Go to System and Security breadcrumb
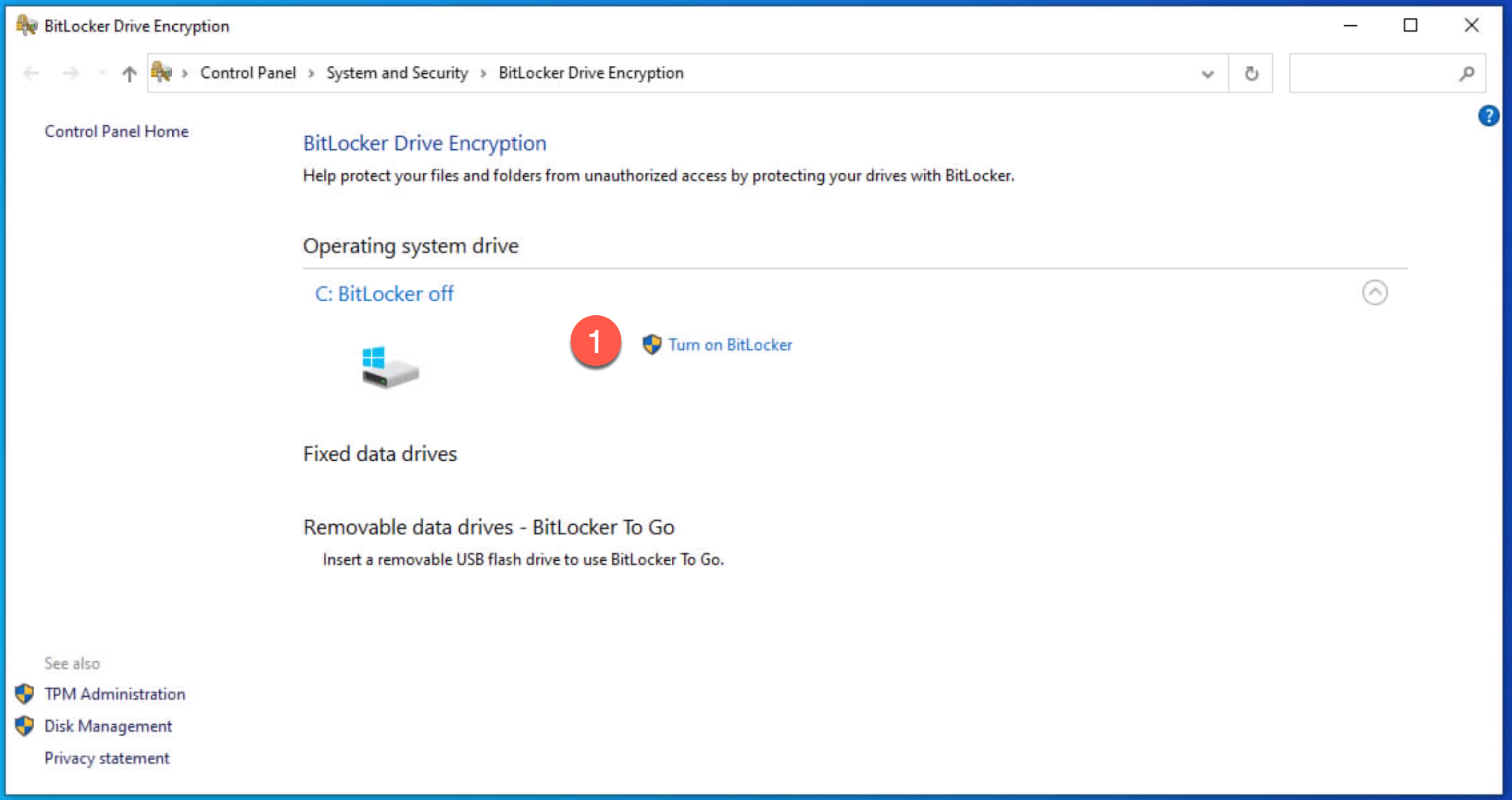The image size is (1512, 800). [397, 73]
